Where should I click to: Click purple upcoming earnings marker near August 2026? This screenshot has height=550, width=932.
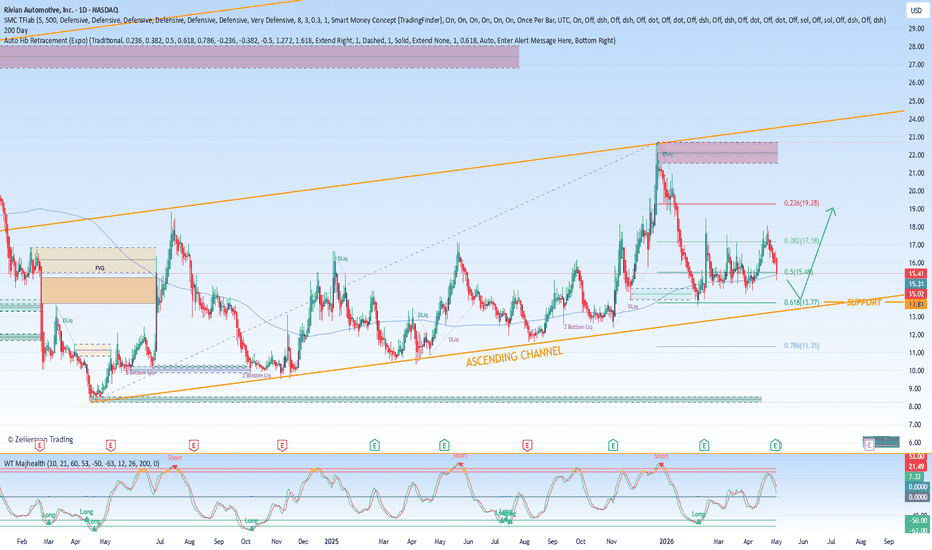click(x=868, y=444)
